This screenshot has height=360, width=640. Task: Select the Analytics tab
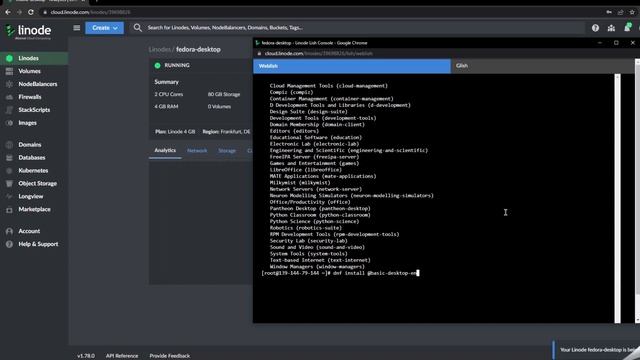point(165,150)
